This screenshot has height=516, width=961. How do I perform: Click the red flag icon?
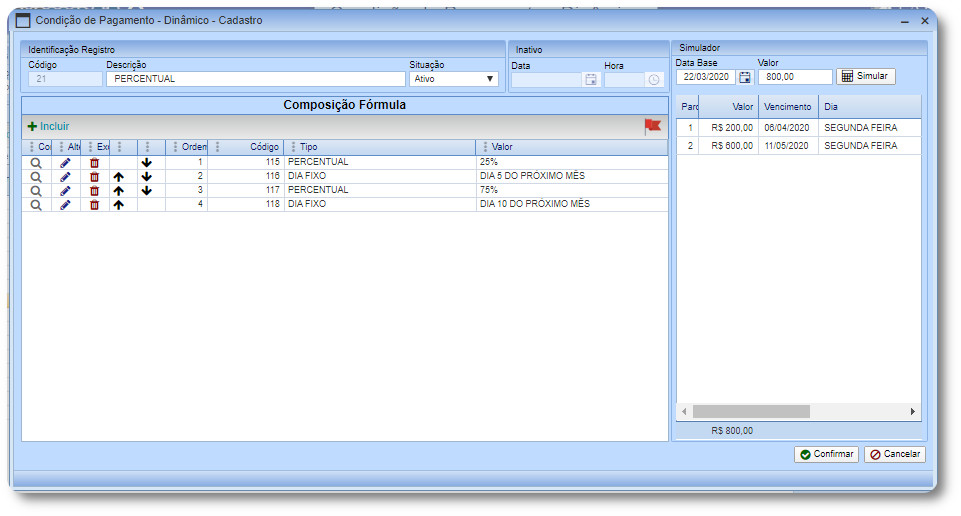[652, 126]
